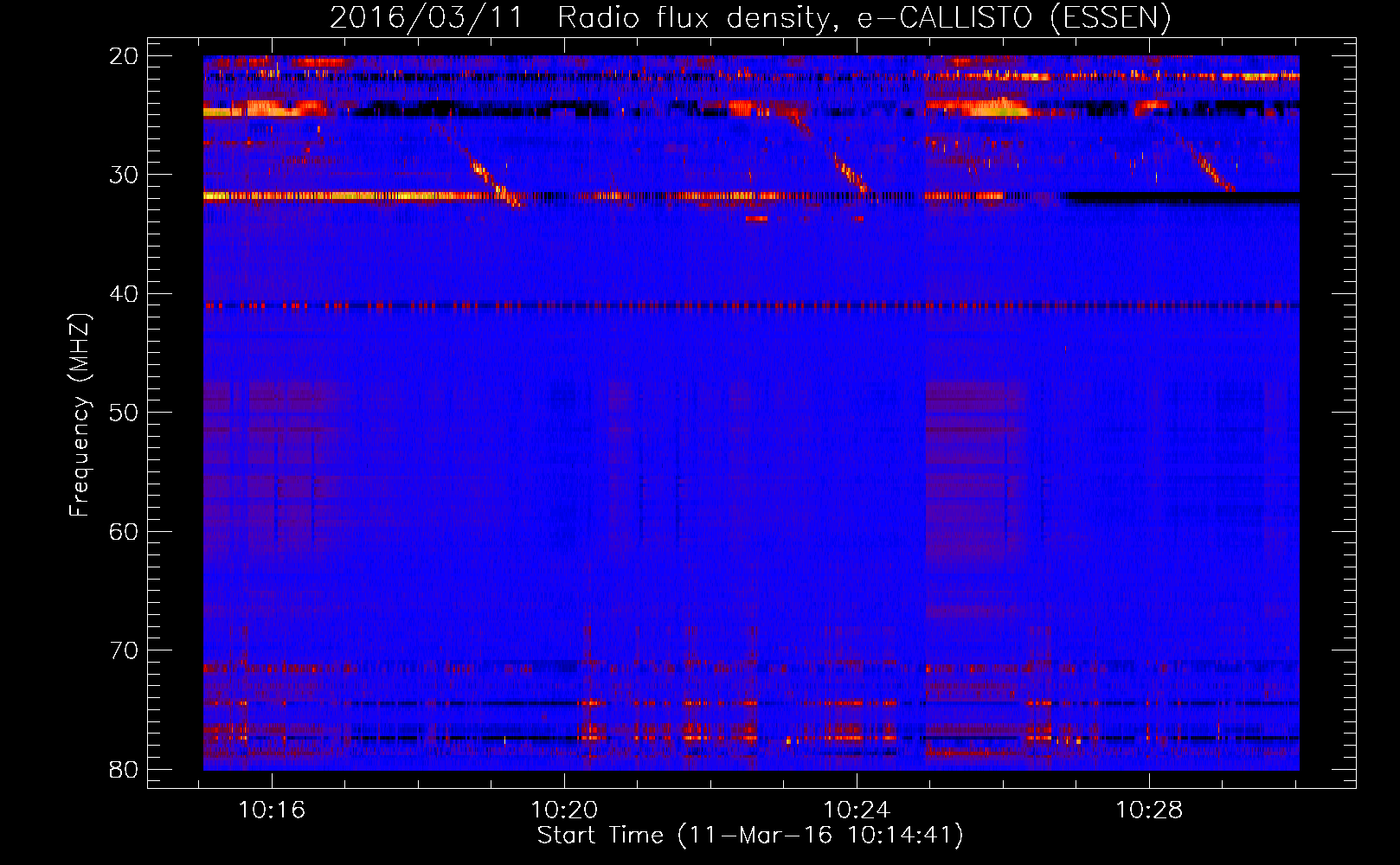Click the 60 frequency tick label
Viewport: 1400px width, 865px height.
(125, 531)
